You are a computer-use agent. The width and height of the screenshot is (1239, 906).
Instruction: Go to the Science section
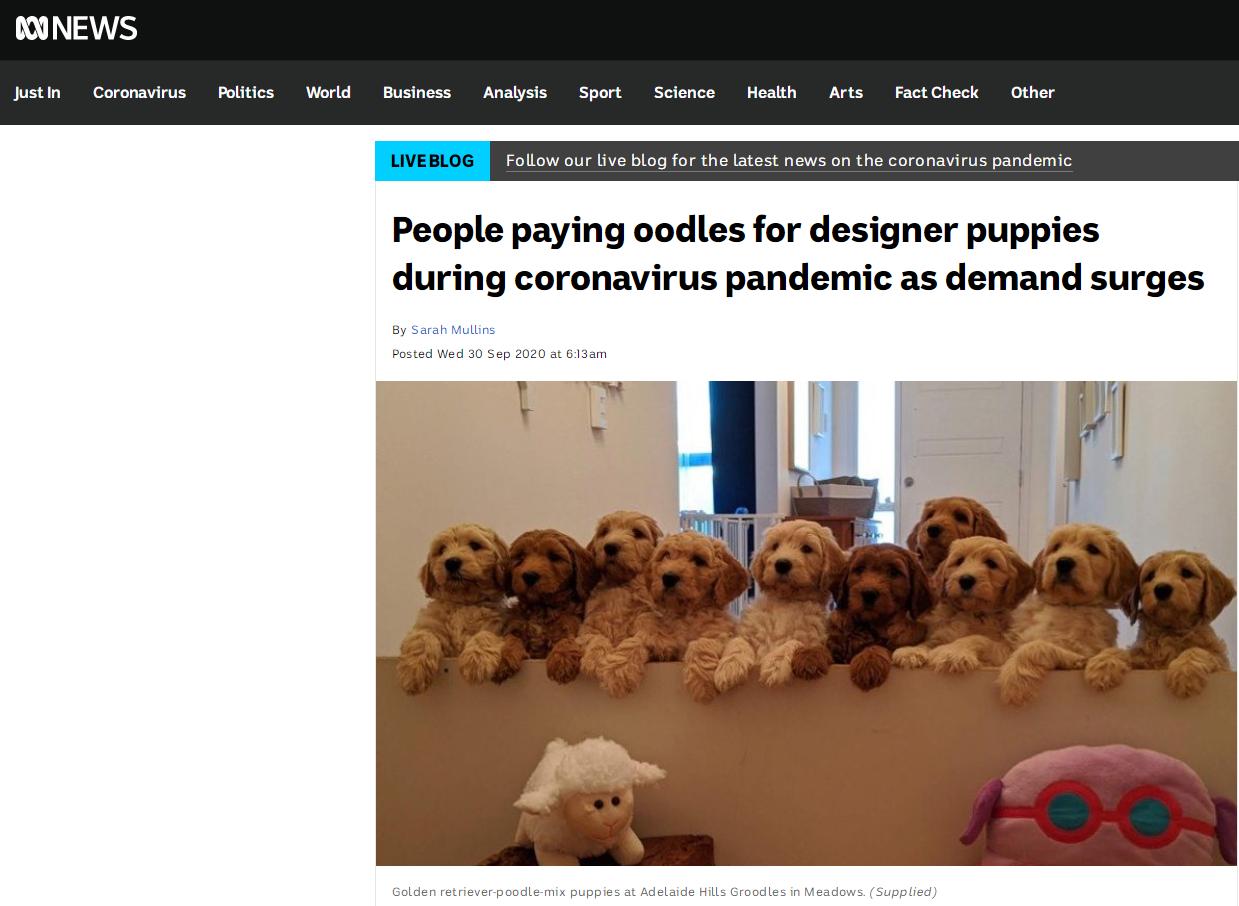coord(684,92)
